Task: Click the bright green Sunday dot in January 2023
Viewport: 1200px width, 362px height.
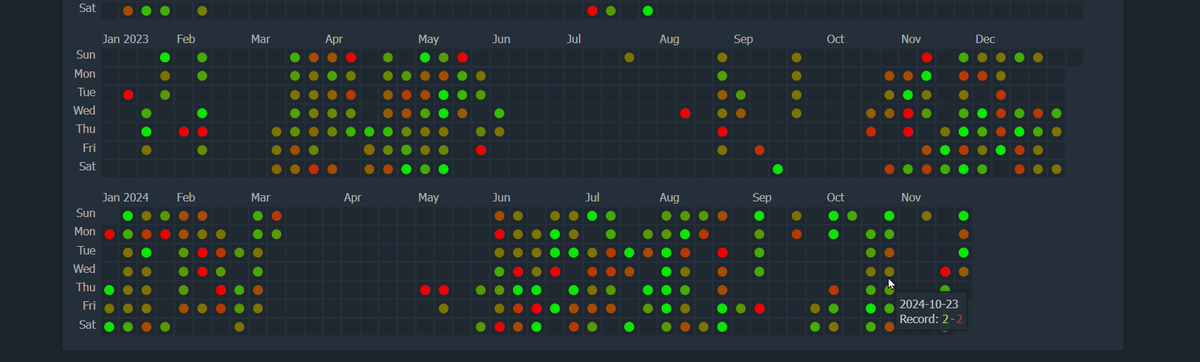Action: pyautogui.click(x=165, y=57)
